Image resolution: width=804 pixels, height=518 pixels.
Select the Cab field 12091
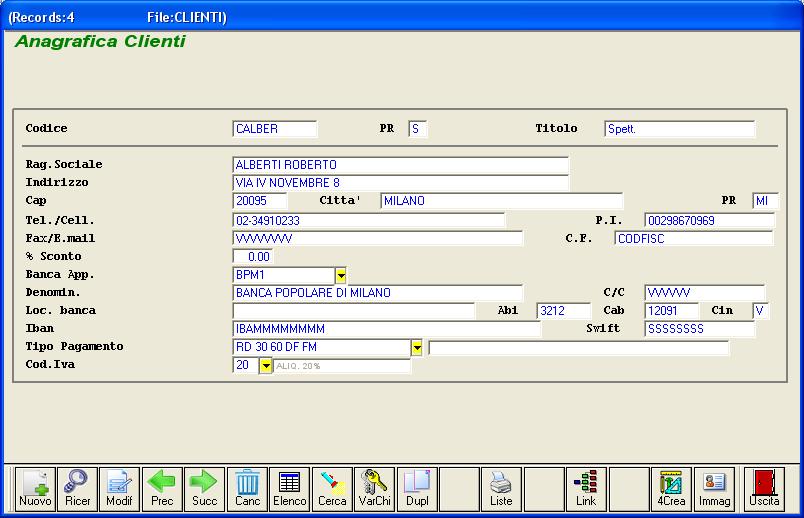[x=672, y=311]
